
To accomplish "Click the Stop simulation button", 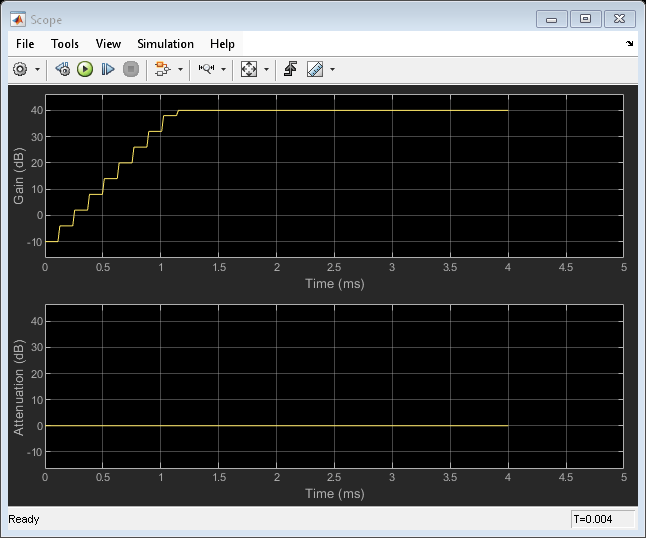I will tap(130, 69).
